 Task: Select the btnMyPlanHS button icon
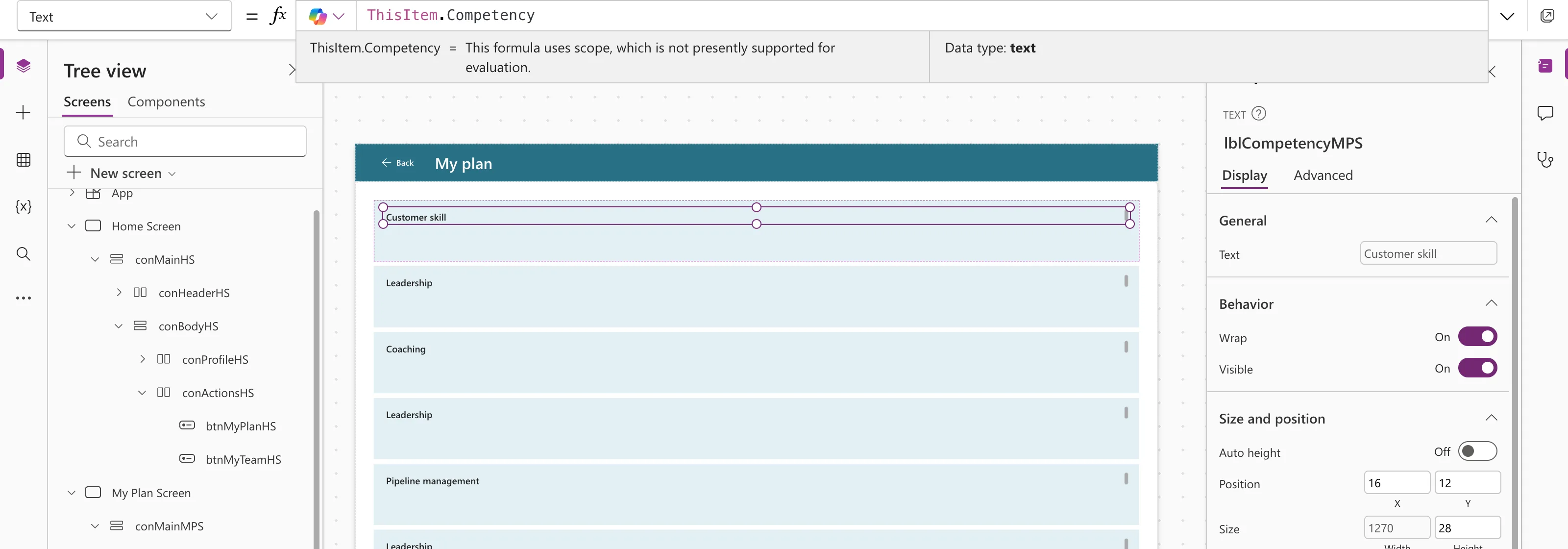[x=187, y=425]
